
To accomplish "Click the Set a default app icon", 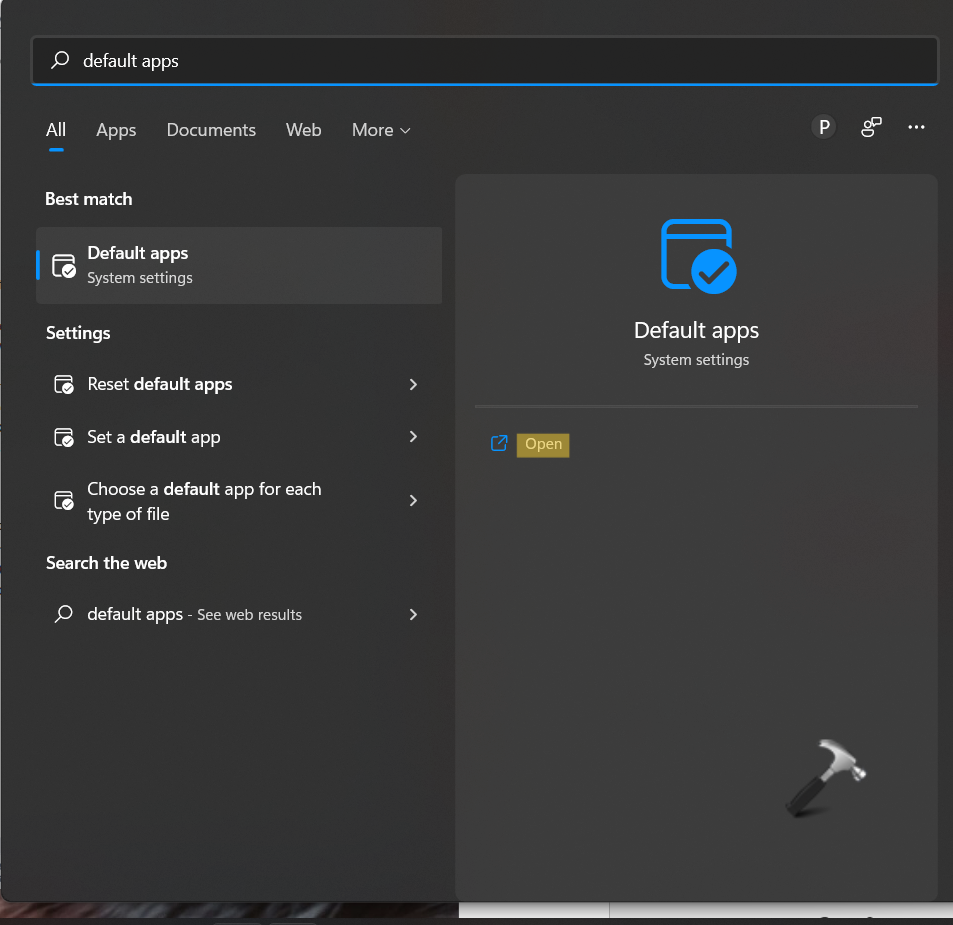I will click(64, 438).
